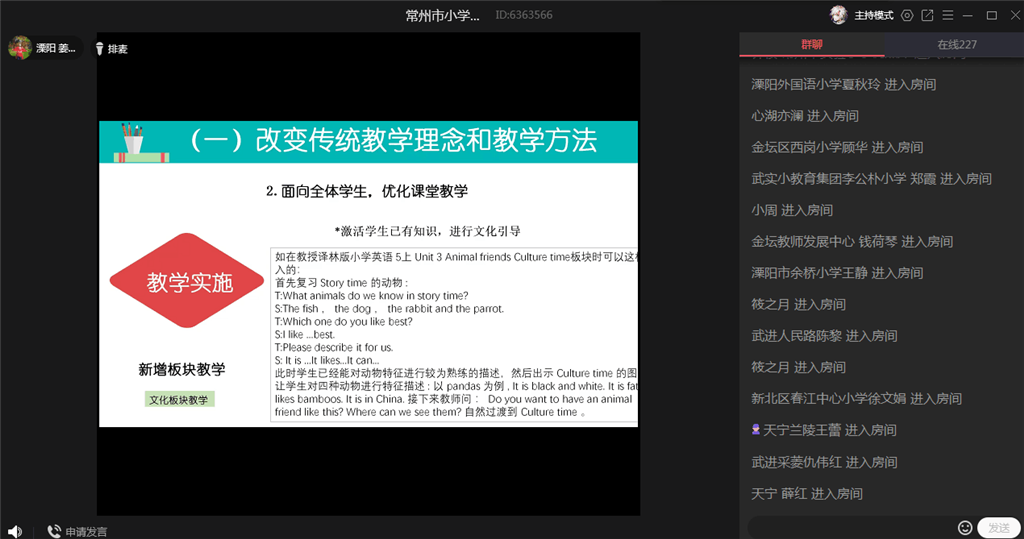Screen dimensions: 1024x539
Task: Click chat entry 武进采菱仇伟红
Action: coord(824,462)
